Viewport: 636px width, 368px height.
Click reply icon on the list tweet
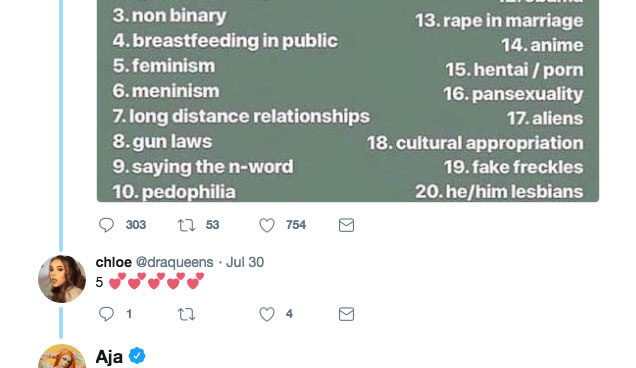coord(106,225)
